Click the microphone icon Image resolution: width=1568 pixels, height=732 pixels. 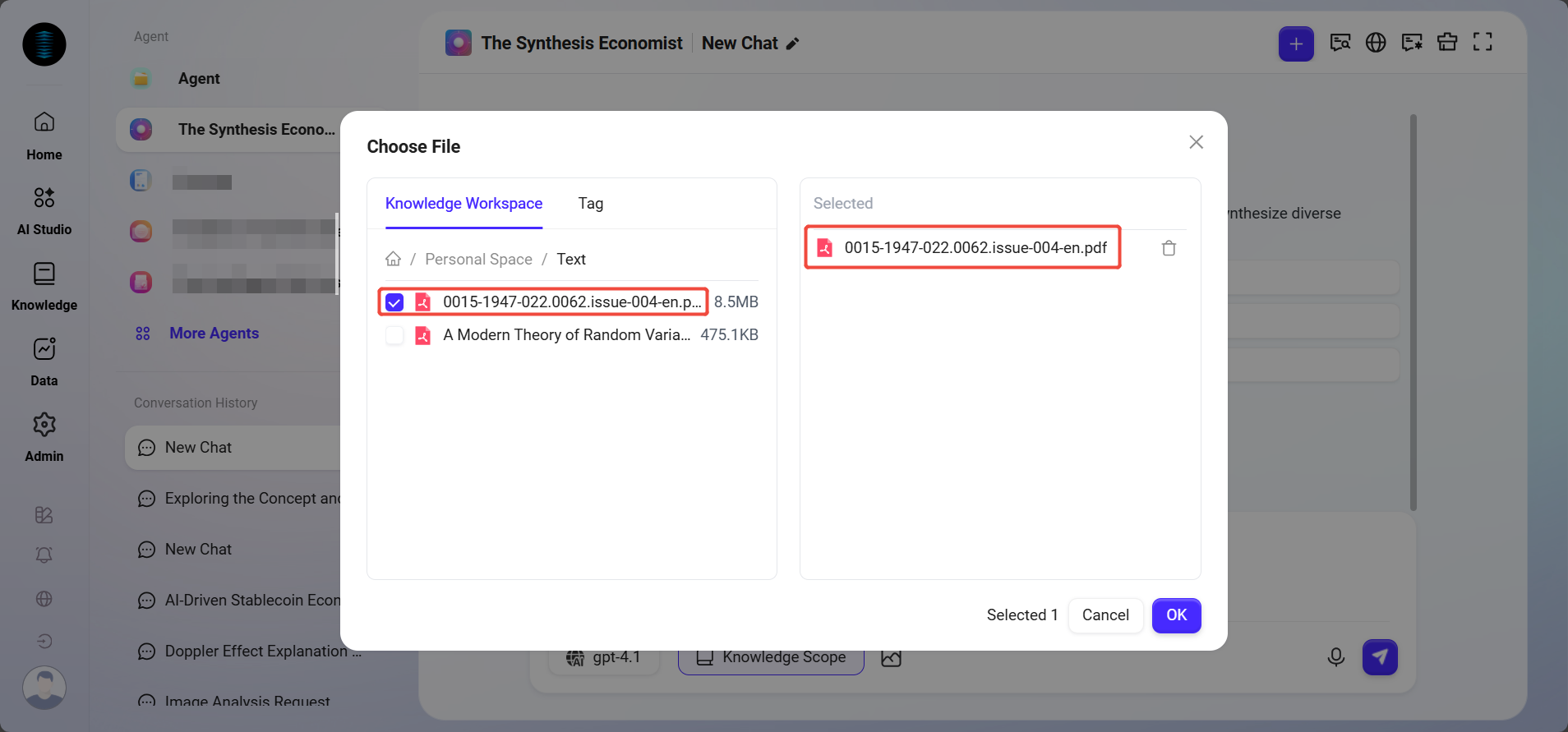[1335, 657]
